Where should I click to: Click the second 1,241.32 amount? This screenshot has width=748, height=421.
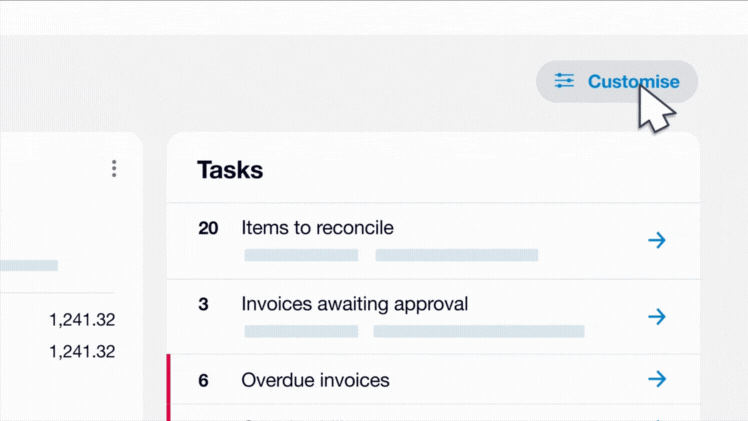coord(82,352)
